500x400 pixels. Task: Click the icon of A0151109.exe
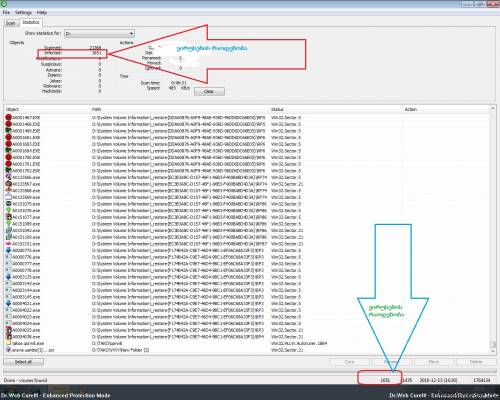pos(8,237)
